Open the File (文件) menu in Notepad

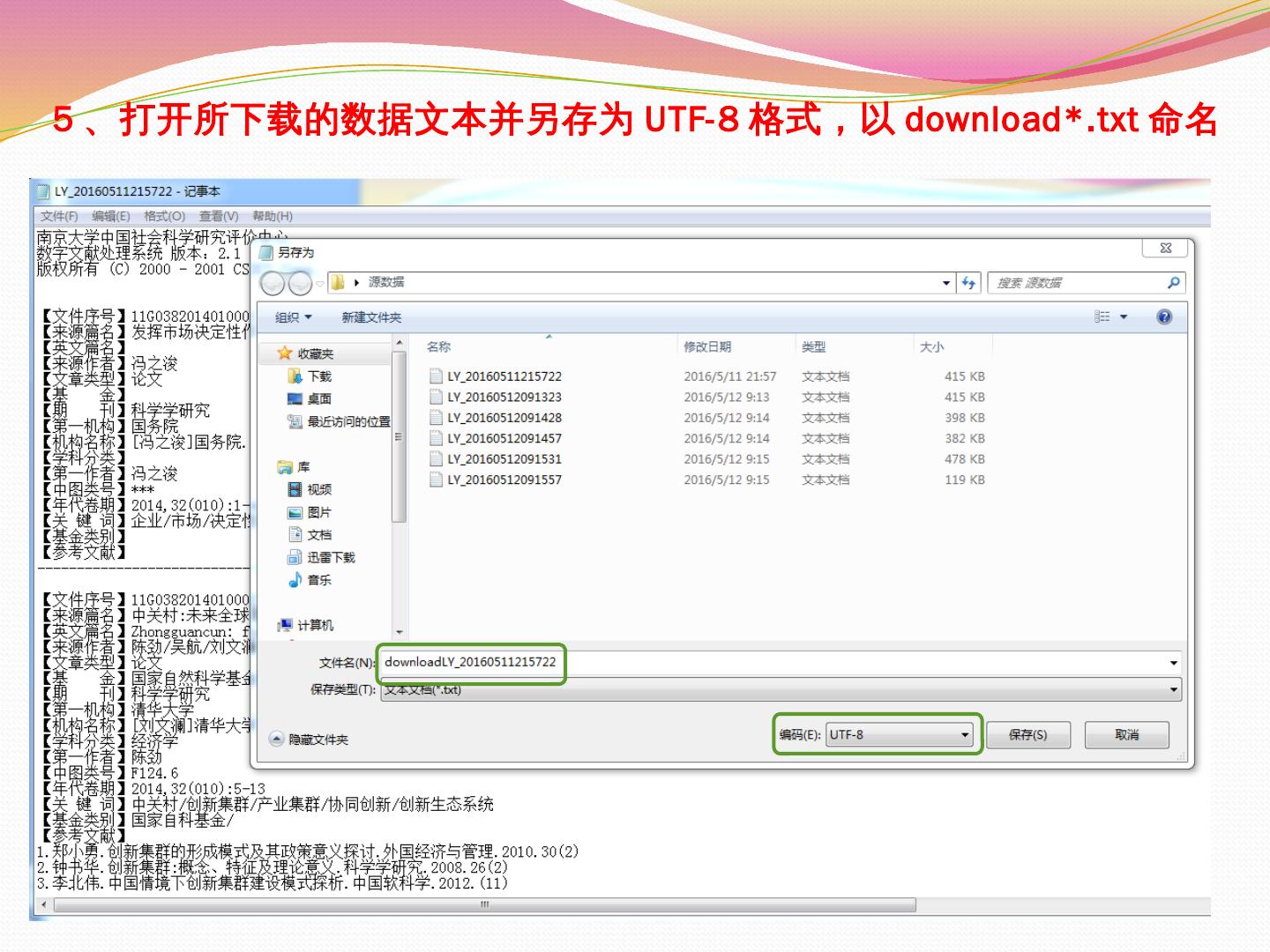[x=59, y=216]
